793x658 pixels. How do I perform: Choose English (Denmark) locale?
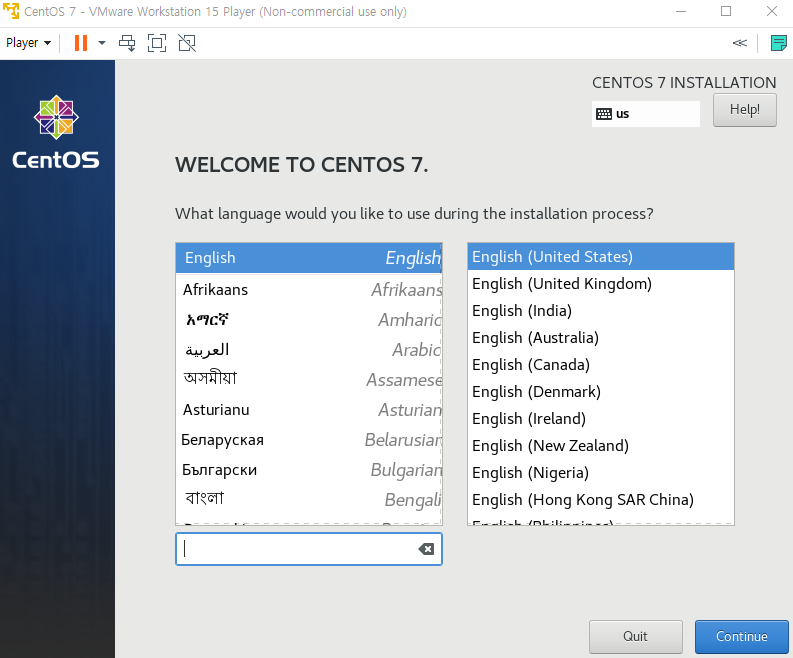[601, 391]
